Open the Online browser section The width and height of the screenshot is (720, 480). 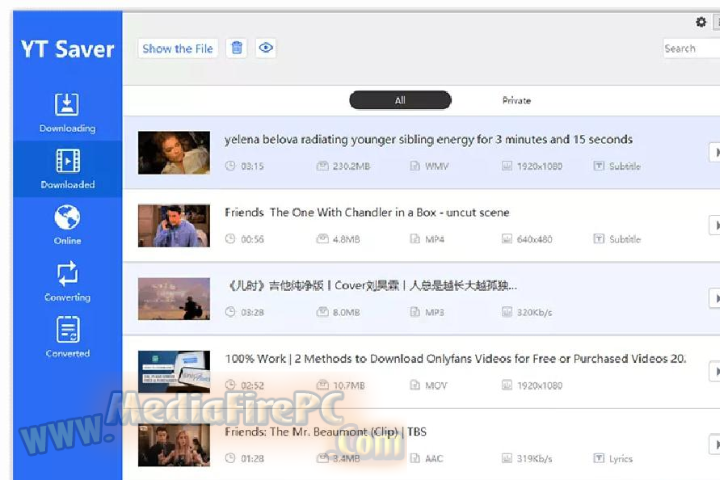point(68,225)
